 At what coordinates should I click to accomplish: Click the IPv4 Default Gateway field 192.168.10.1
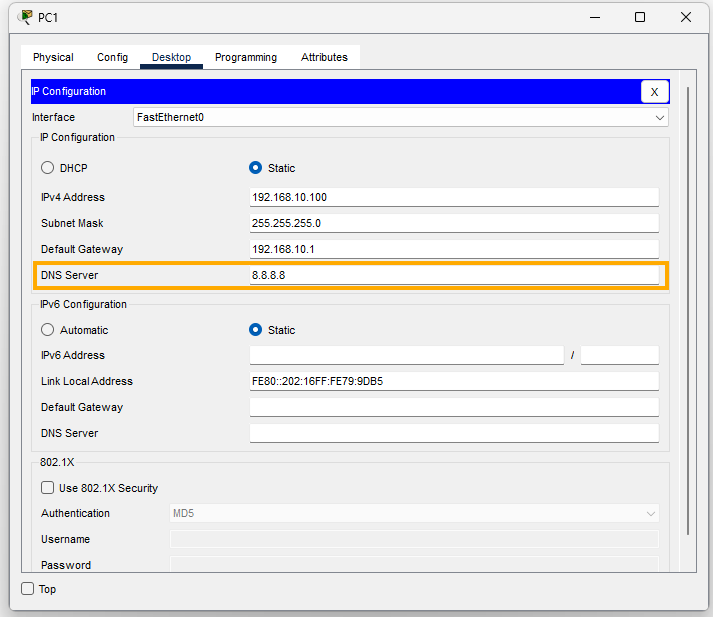point(454,249)
